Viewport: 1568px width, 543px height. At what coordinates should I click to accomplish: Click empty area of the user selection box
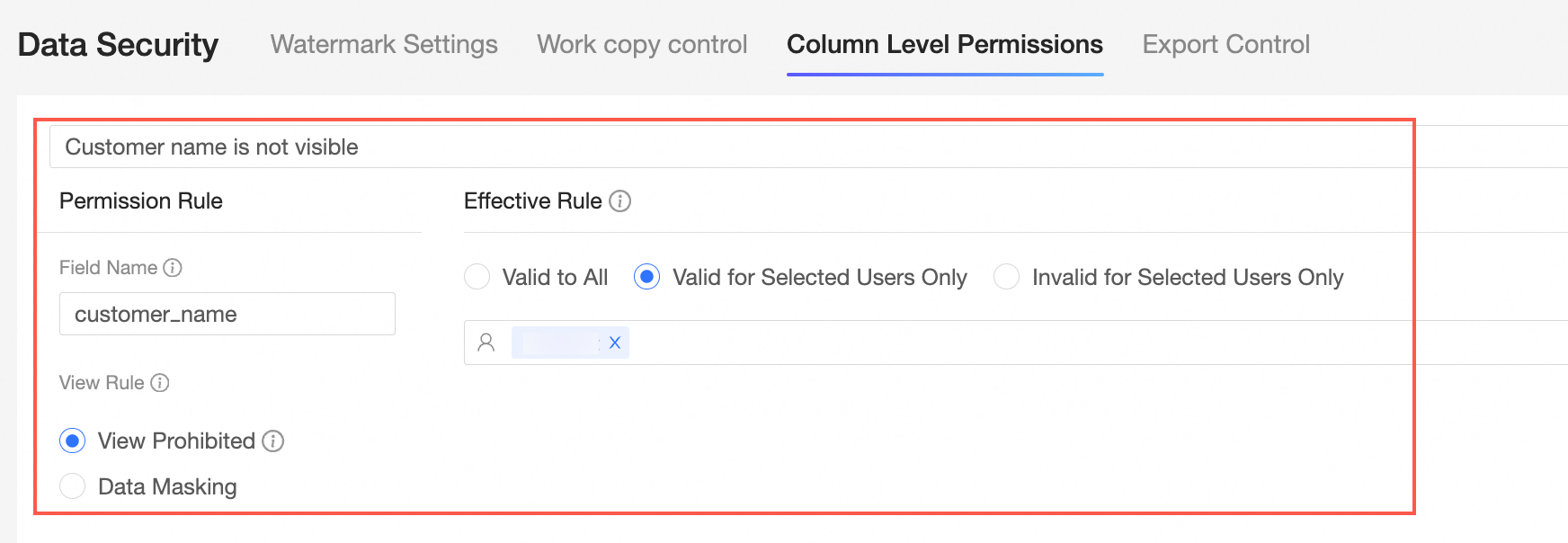click(x=989, y=343)
